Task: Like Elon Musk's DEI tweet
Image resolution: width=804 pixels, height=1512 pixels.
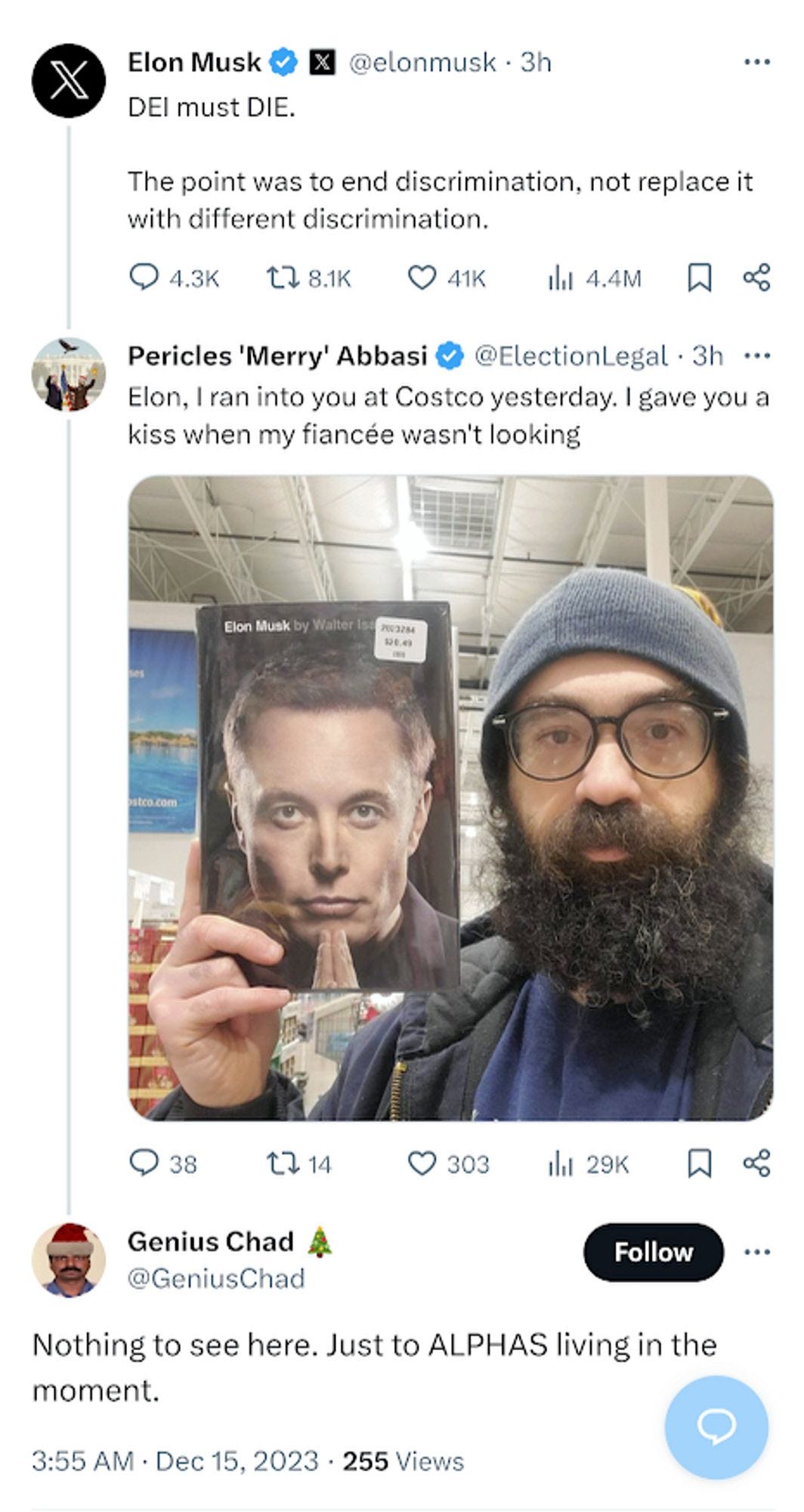Action: click(x=447, y=278)
